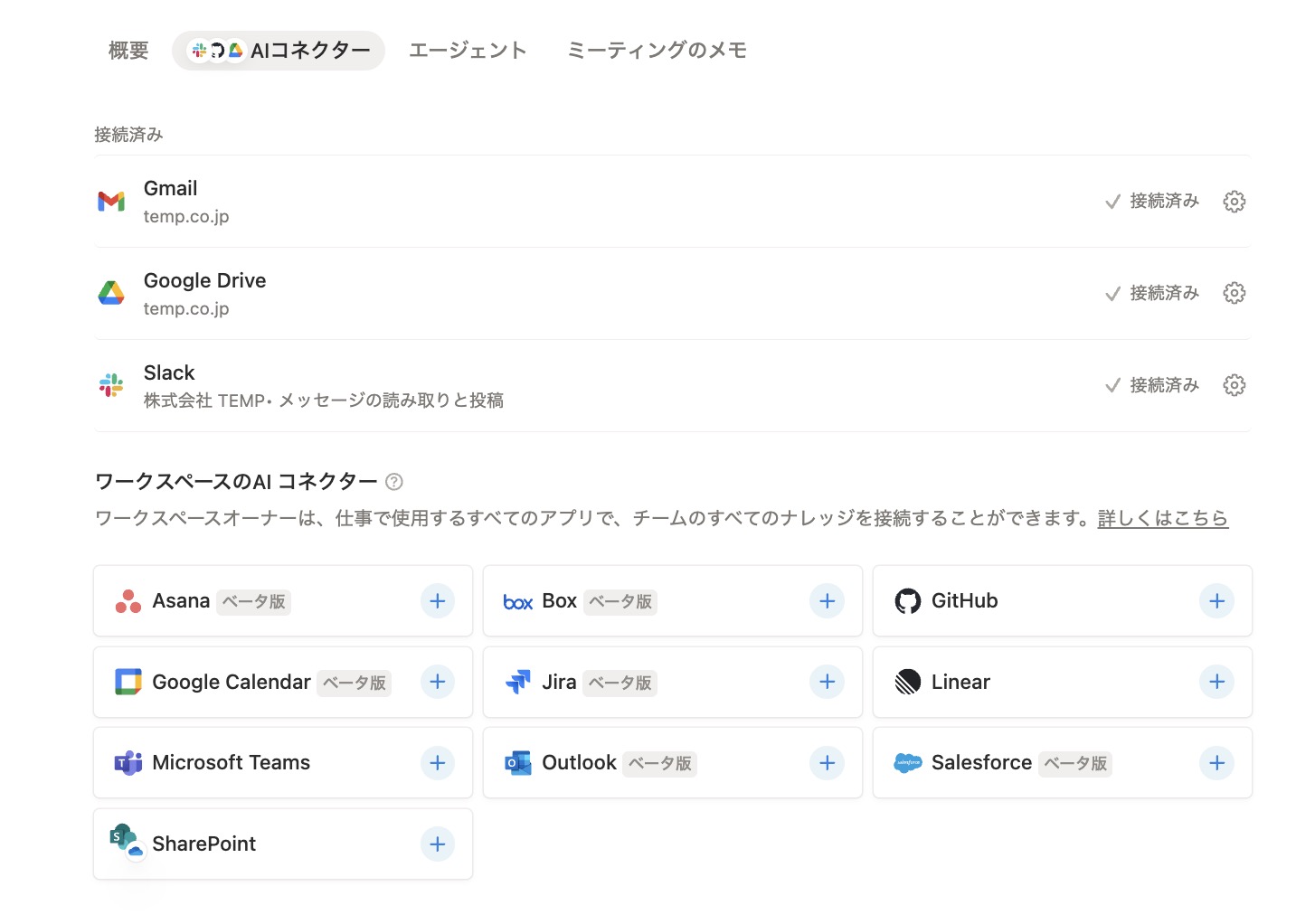1315x924 pixels.
Task: Click temp.co.jp under Gmail
Action: (x=186, y=217)
